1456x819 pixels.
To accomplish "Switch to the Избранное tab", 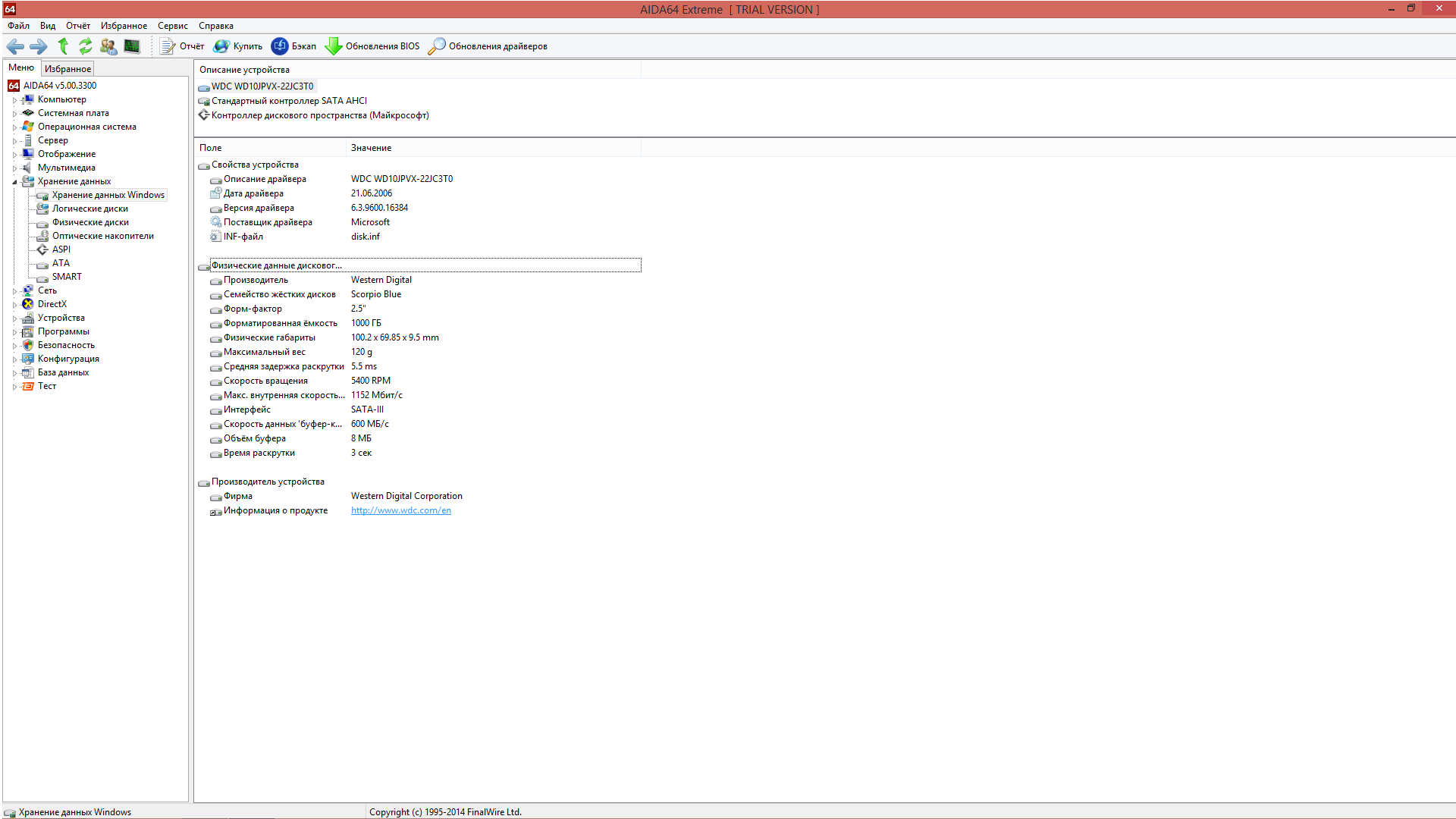I will [x=67, y=68].
